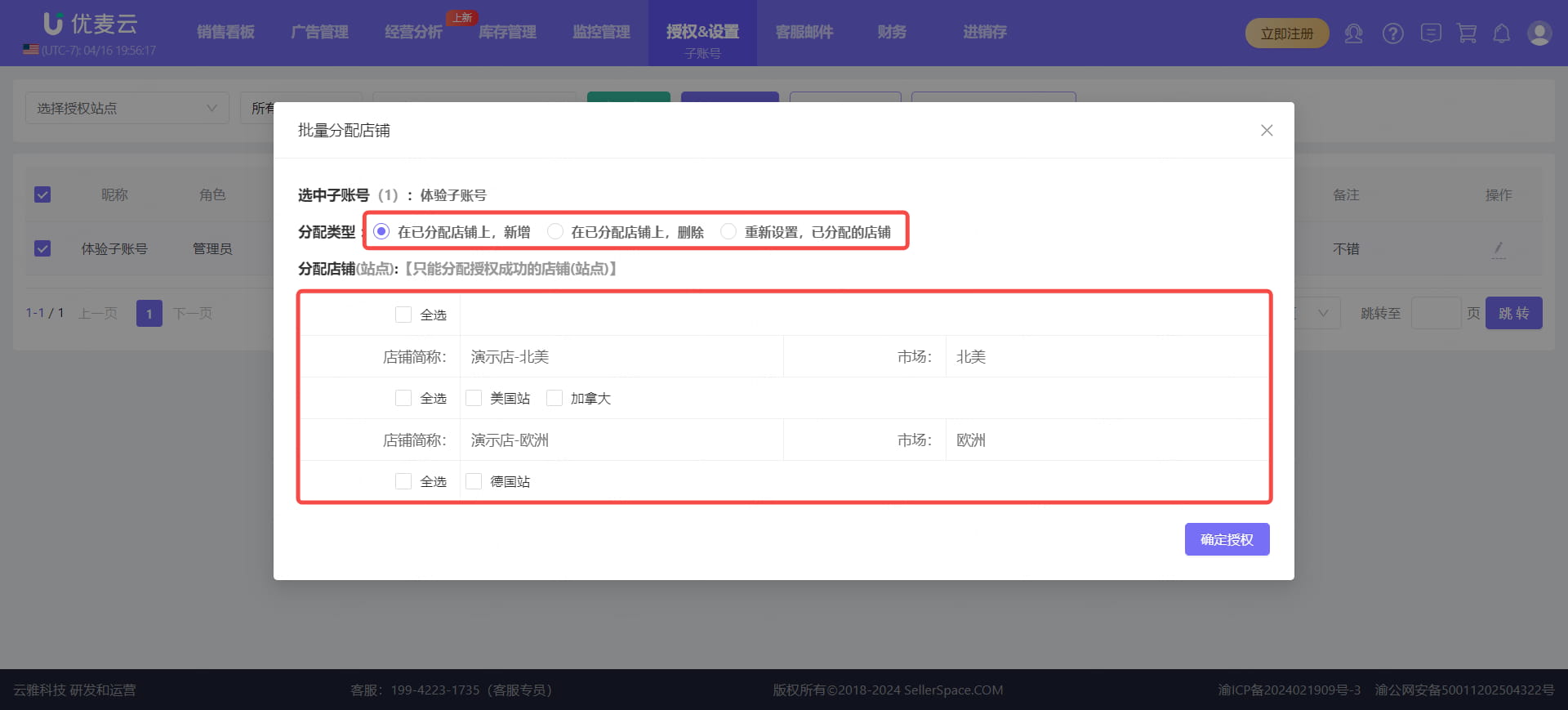1568x710 pixels.
Task: Select 重新设置，已分配的店铺 radio option
Action: (728, 232)
